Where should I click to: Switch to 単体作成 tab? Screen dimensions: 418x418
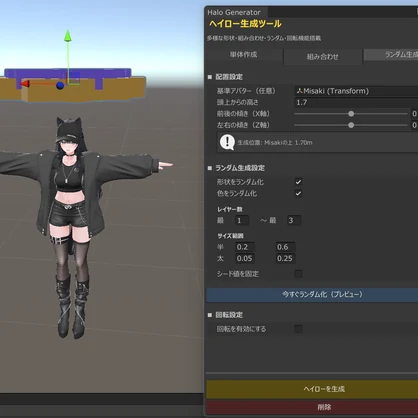[x=244, y=55]
